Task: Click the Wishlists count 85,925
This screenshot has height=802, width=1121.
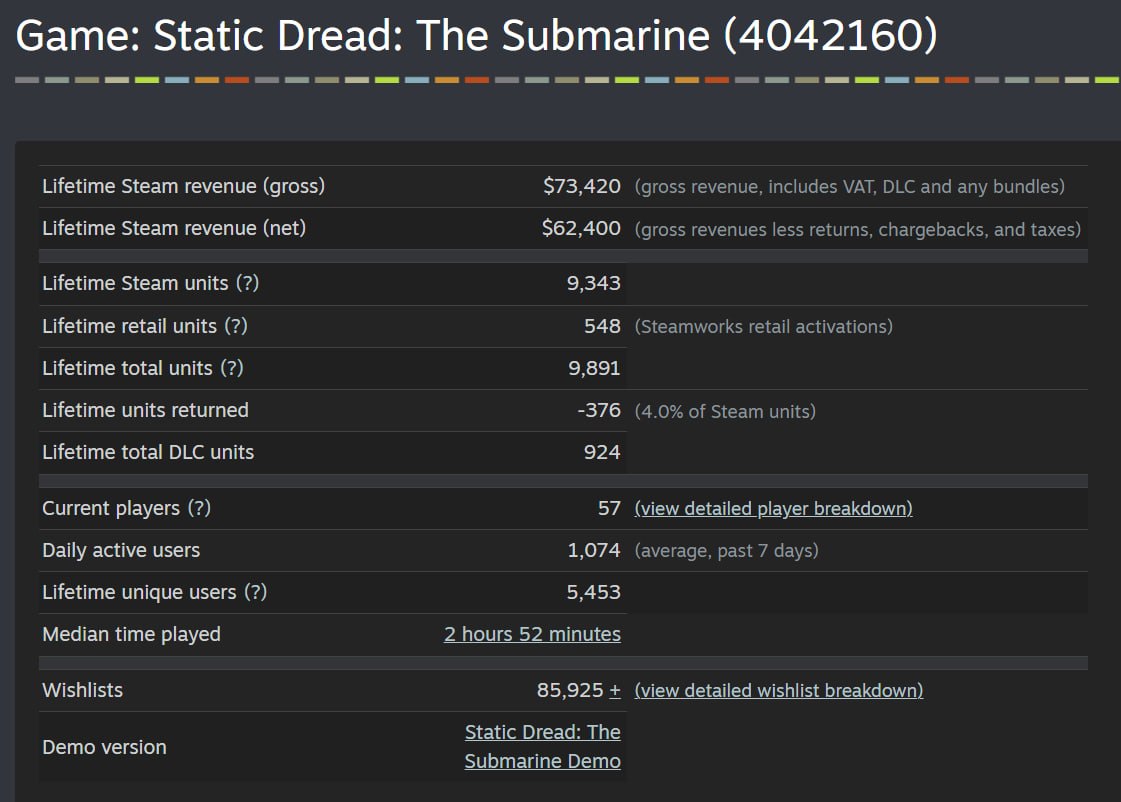Action: point(570,690)
